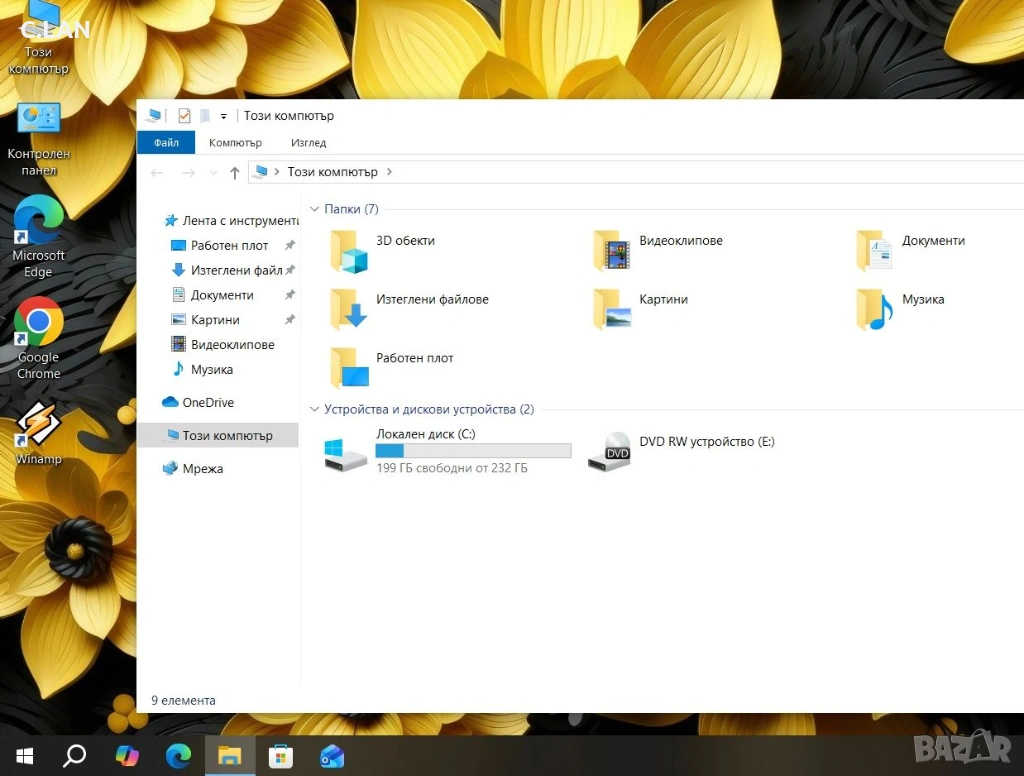Click the Up one level arrow button
The height and width of the screenshot is (776, 1024).
pos(235,173)
